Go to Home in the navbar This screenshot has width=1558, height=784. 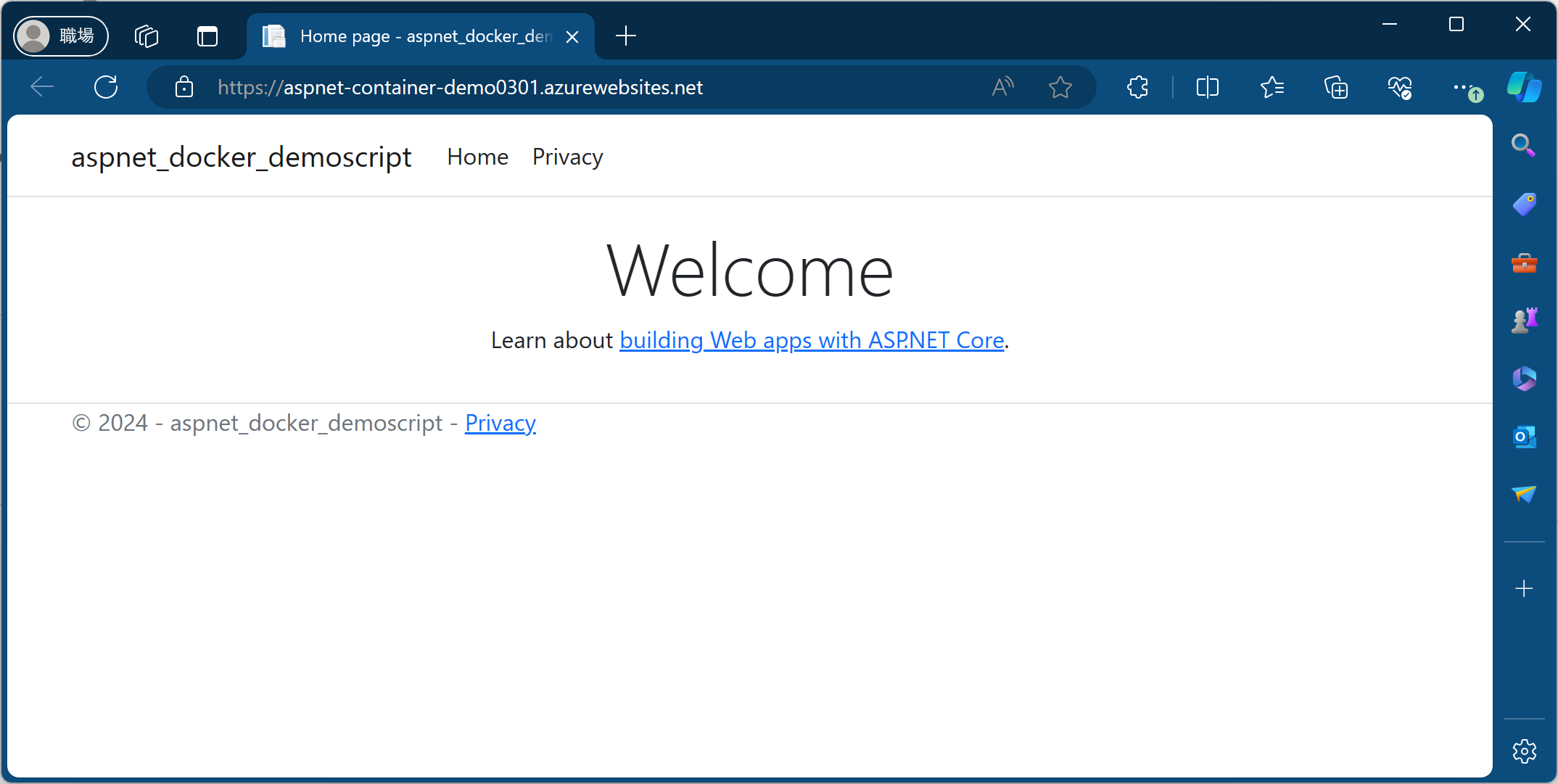[477, 157]
